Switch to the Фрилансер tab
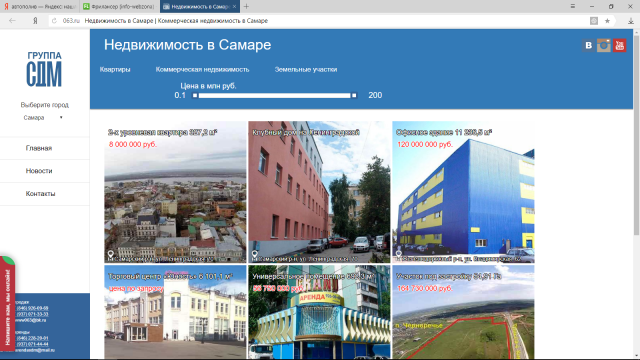Viewport: 640px width, 360px height. click(119, 7)
